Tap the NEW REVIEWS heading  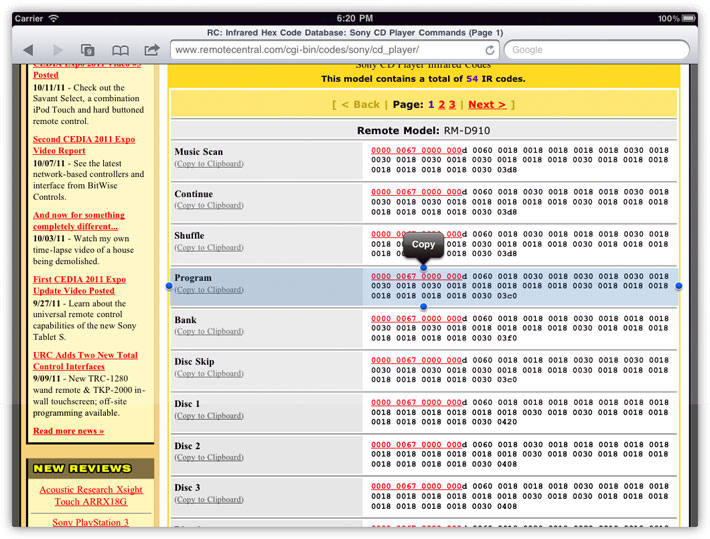pyautogui.click(x=82, y=468)
